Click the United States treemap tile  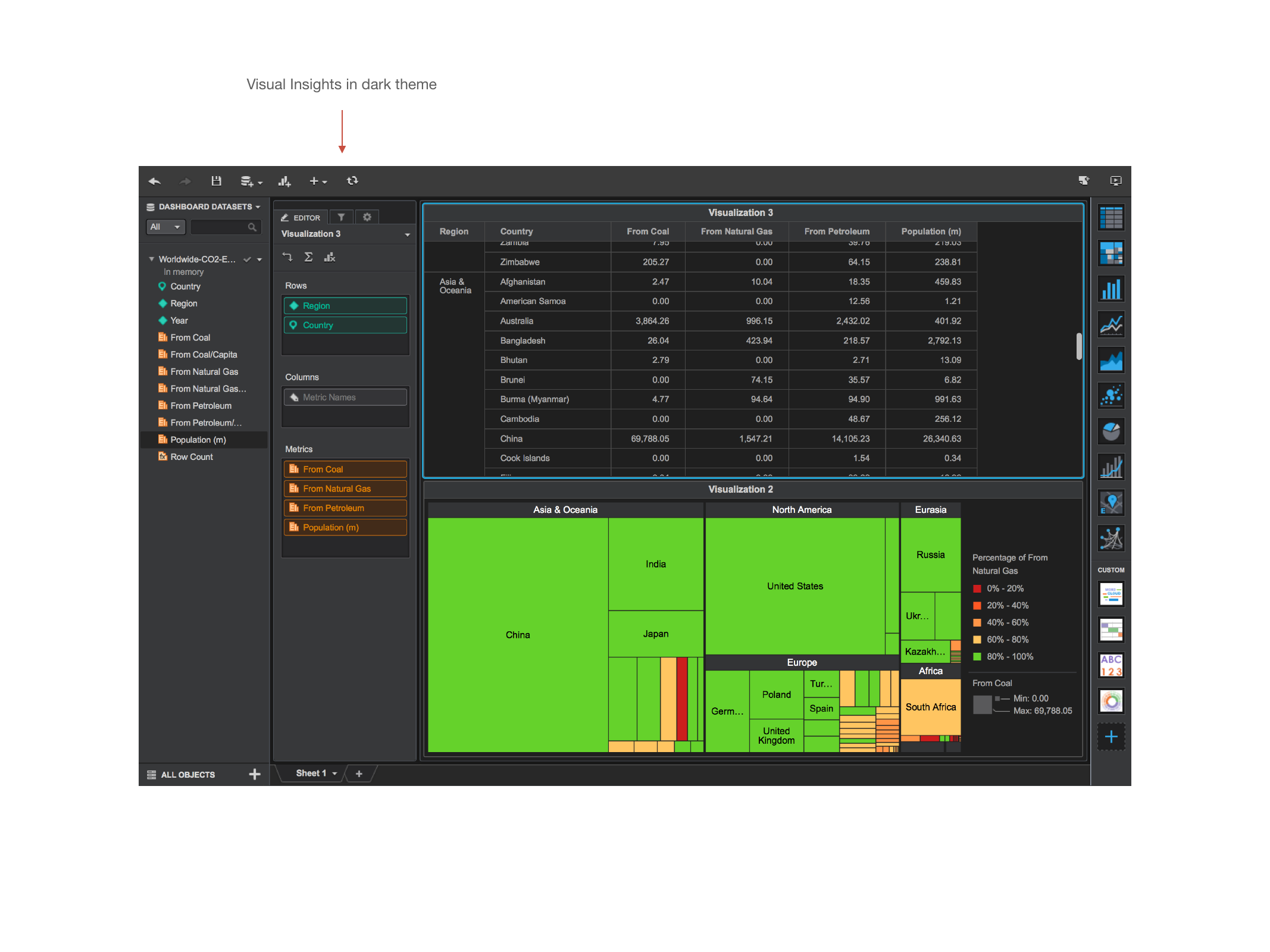(795, 586)
